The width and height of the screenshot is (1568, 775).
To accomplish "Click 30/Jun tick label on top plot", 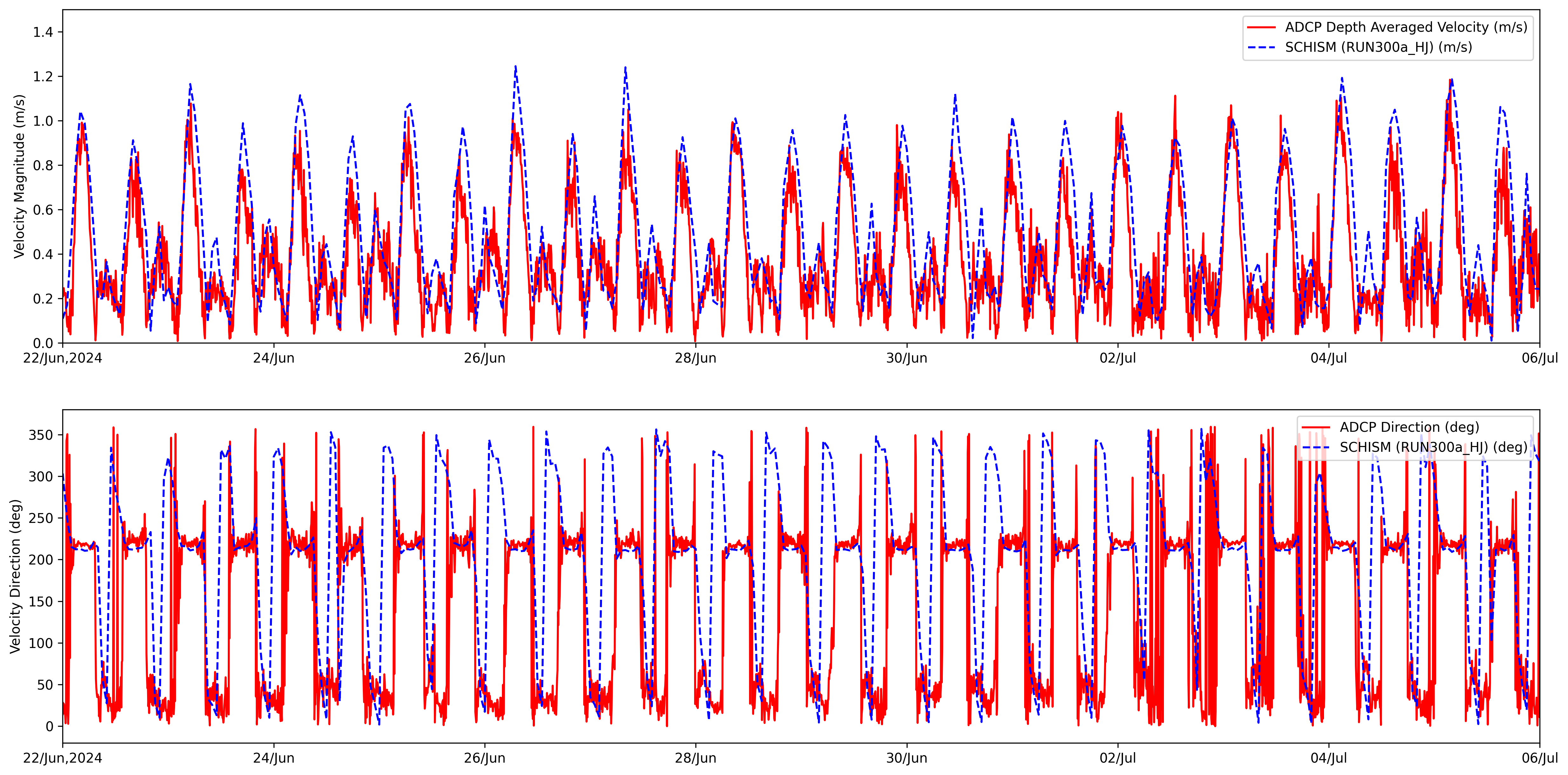I will click(906, 358).
